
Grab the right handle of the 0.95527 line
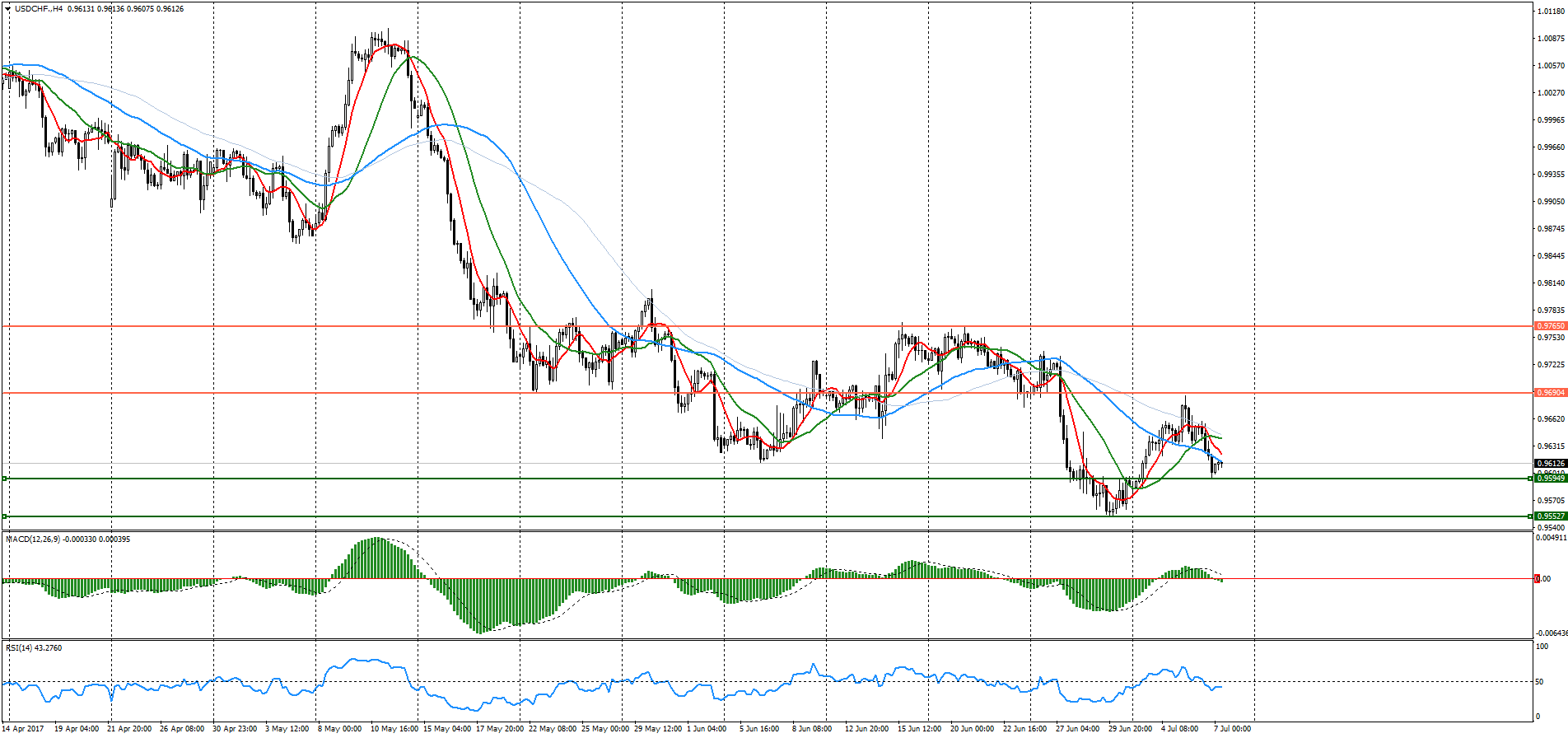point(1530,516)
